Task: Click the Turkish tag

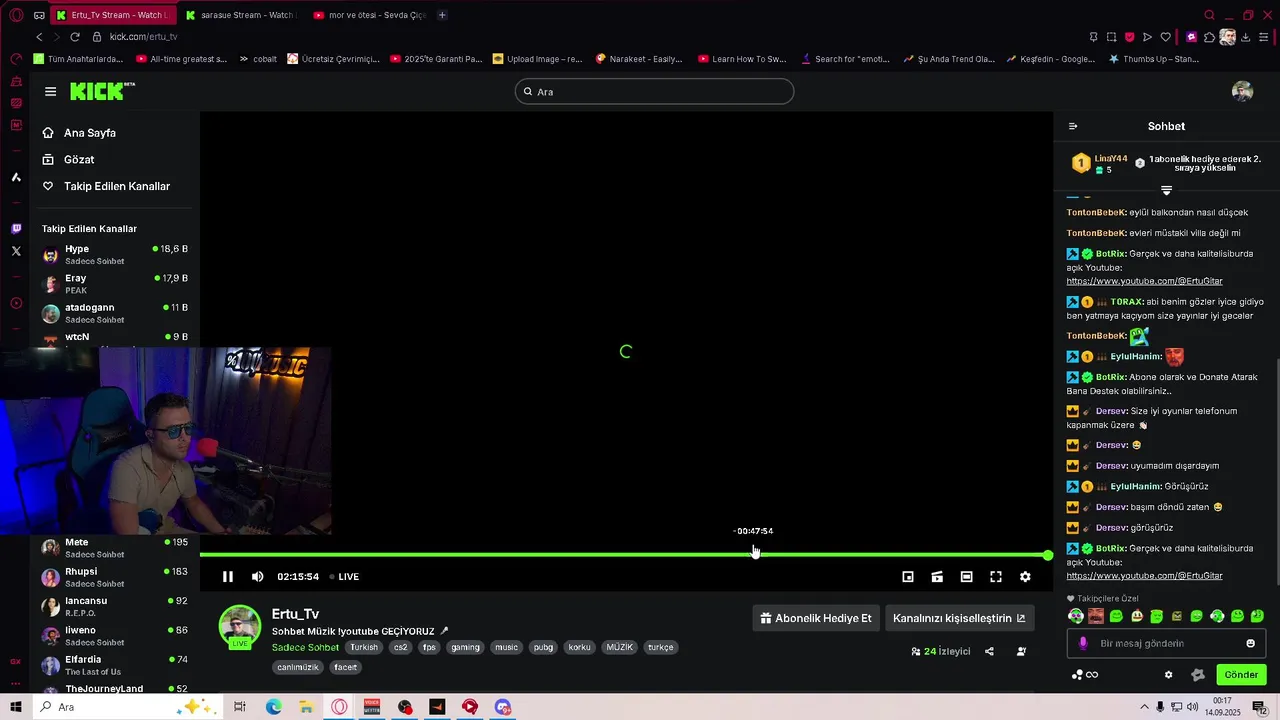Action: (x=364, y=647)
